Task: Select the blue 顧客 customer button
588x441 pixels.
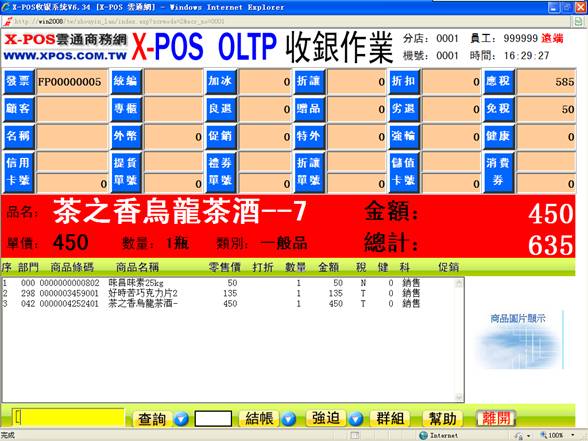Action: pyautogui.click(x=18, y=109)
